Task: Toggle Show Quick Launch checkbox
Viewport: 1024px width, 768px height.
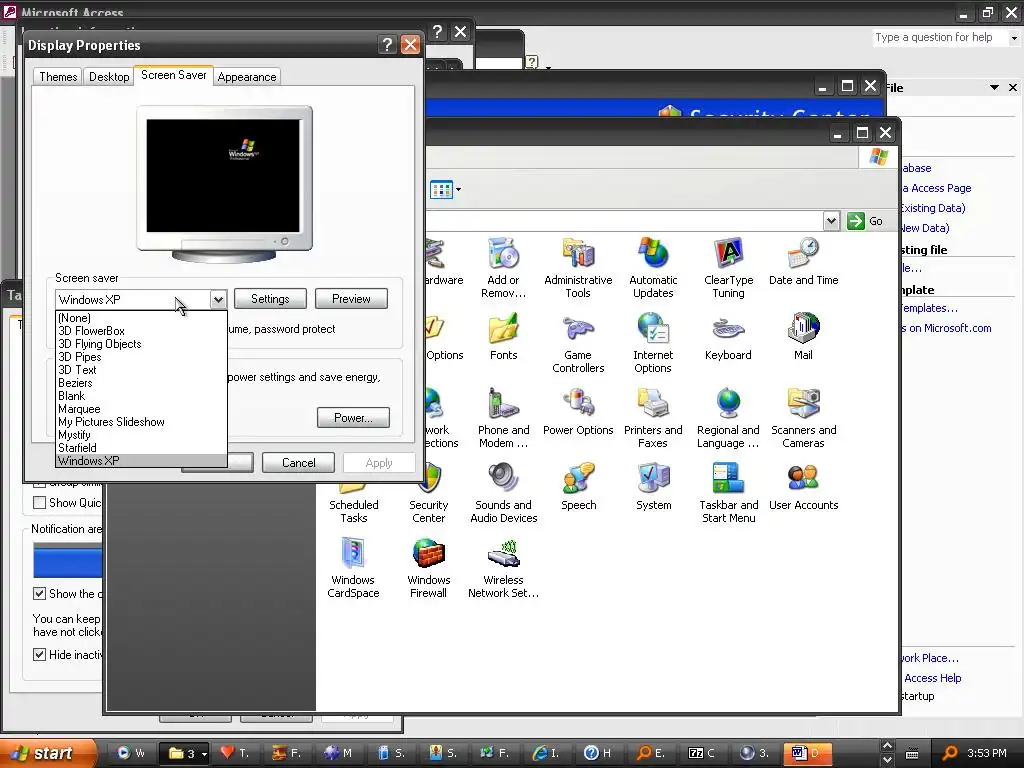Action: pyautogui.click(x=39, y=502)
